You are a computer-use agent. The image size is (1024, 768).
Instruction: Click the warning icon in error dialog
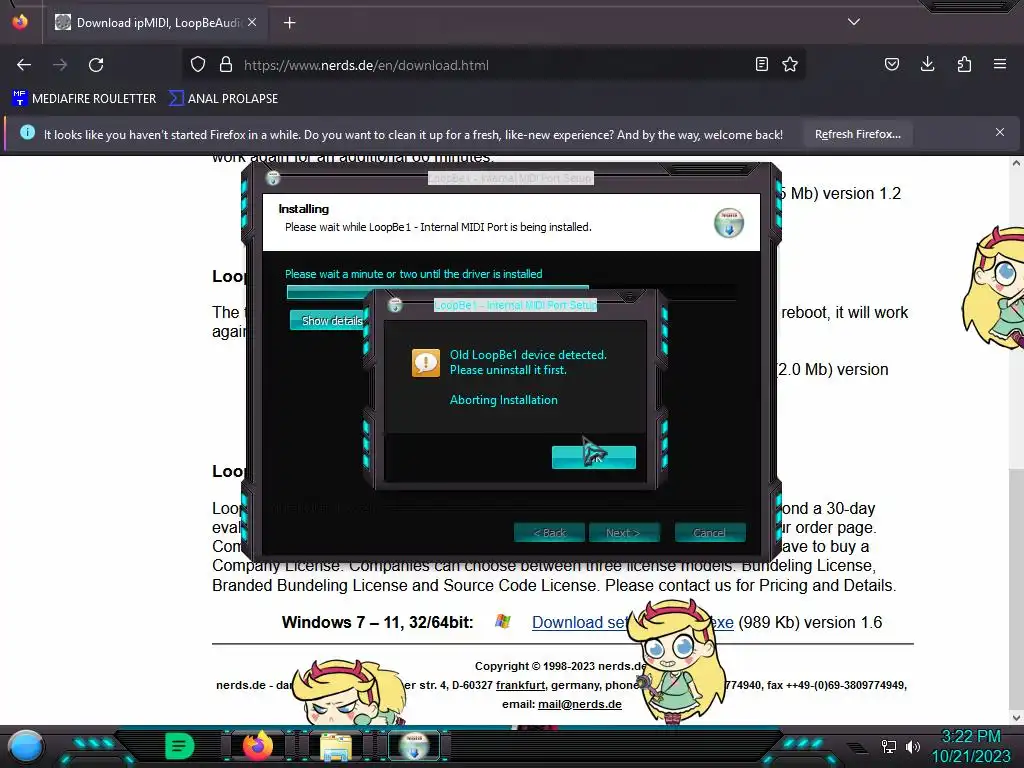(x=426, y=362)
